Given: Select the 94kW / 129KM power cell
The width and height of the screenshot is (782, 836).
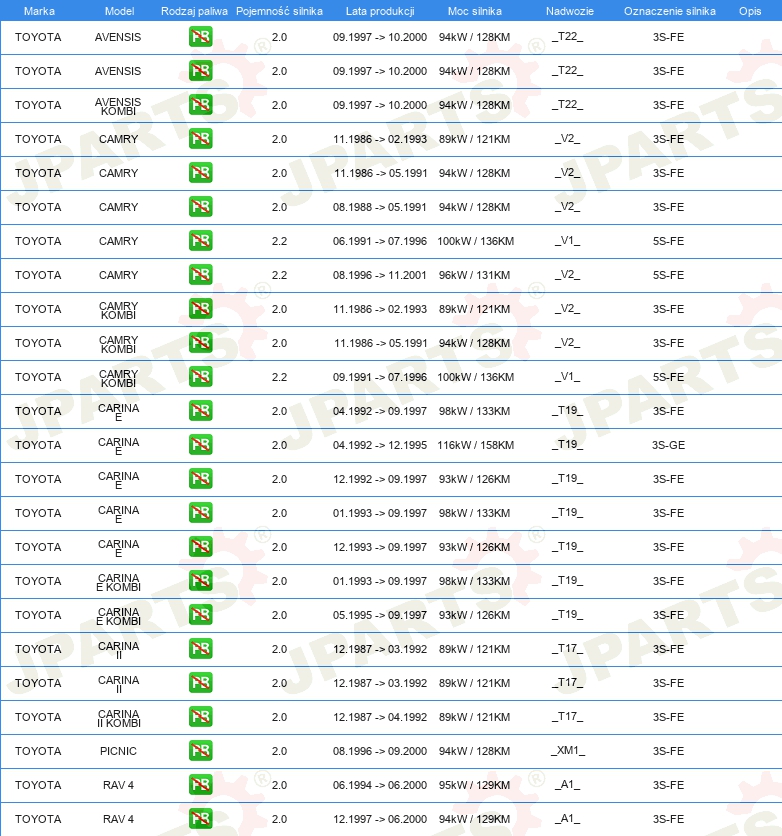Looking at the screenshot, I should (474, 819).
